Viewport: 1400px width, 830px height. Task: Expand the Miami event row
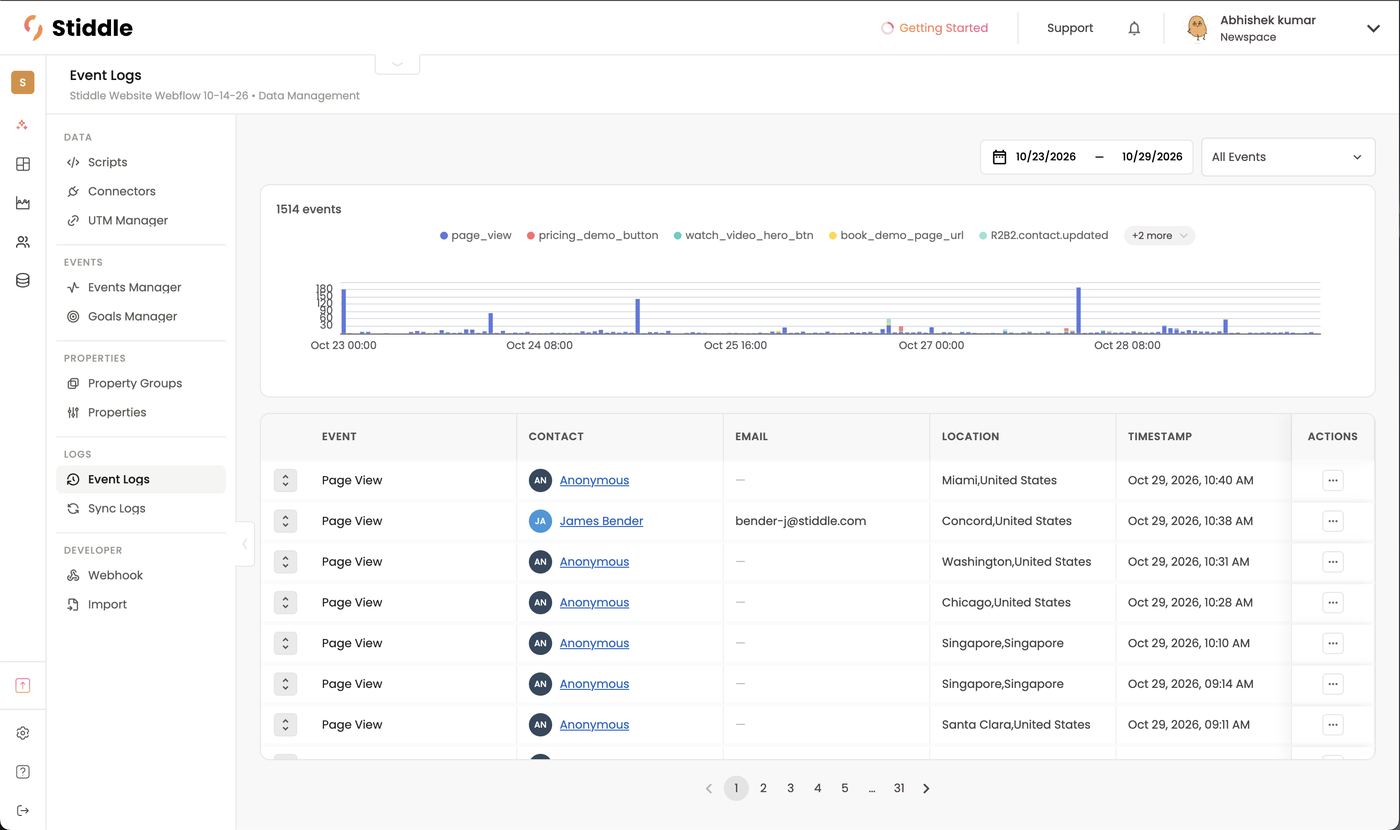click(x=285, y=480)
